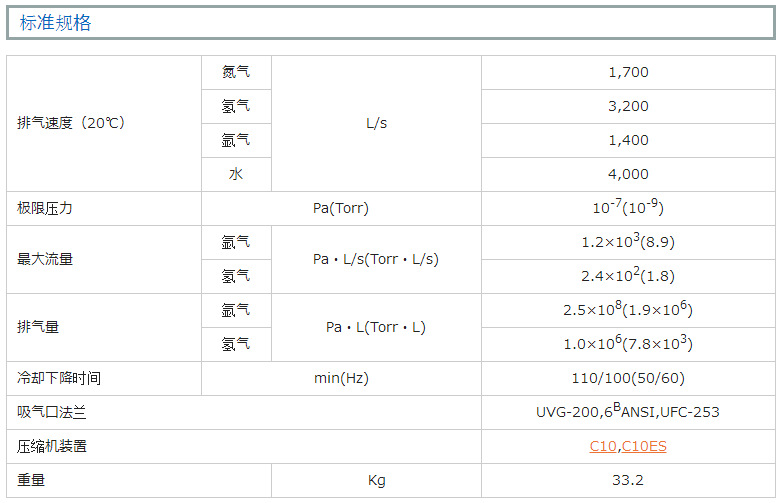Click the 氮气 gas cell
Image resolution: width=783 pixels, height=503 pixels.
[x=236, y=72]
